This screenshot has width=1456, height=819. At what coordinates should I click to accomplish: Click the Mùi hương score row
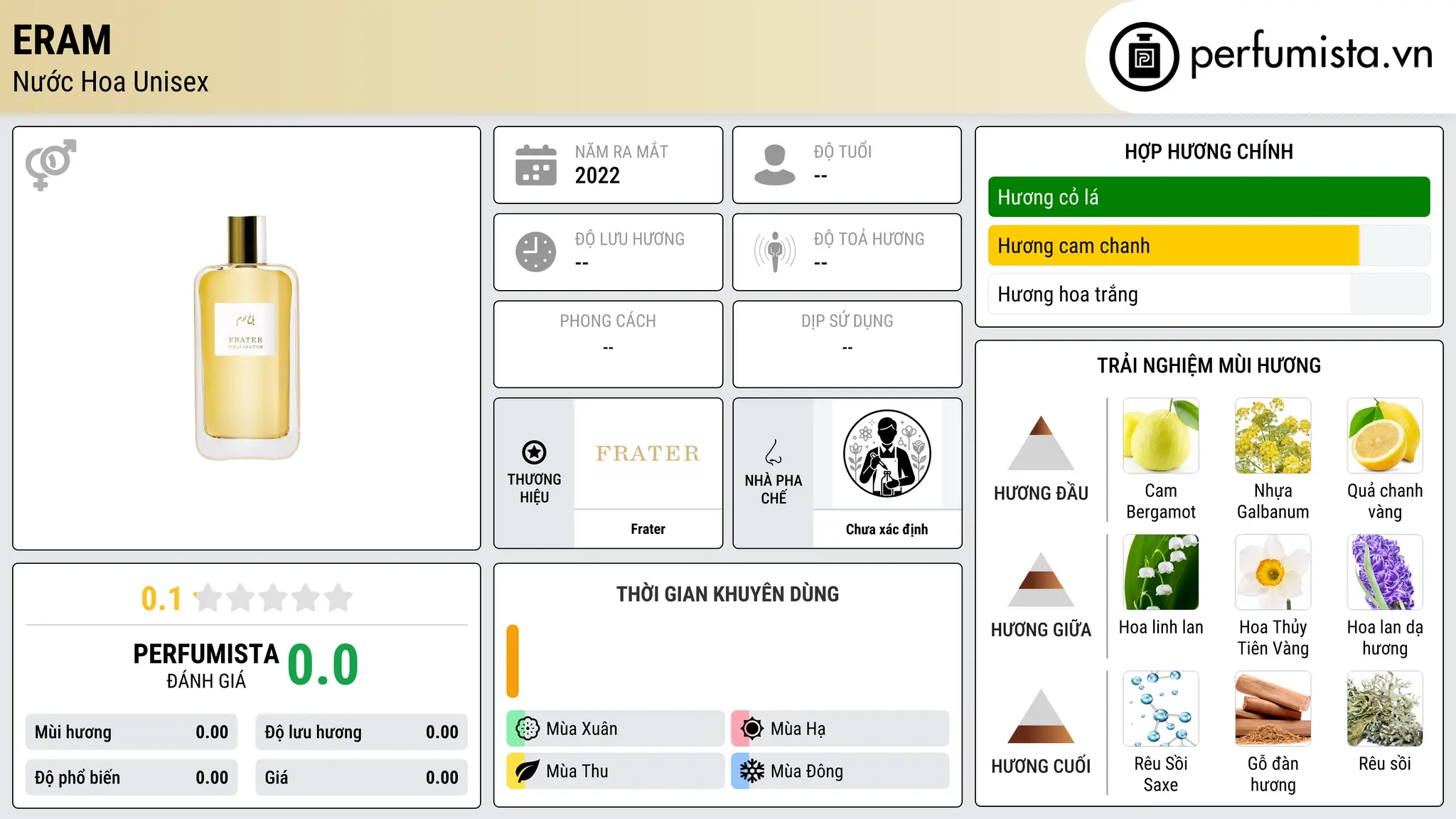point(132,732)
